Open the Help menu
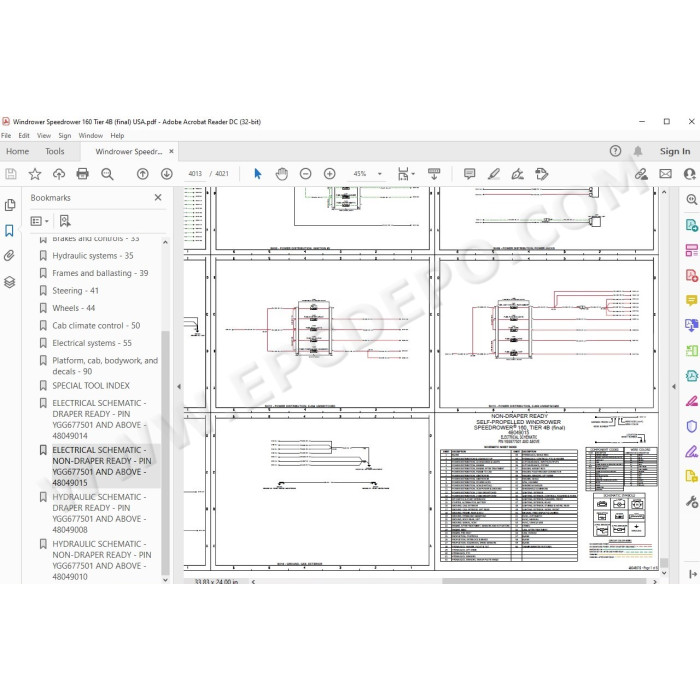Viewport: 700px width, 700px height. coord(117,135)
